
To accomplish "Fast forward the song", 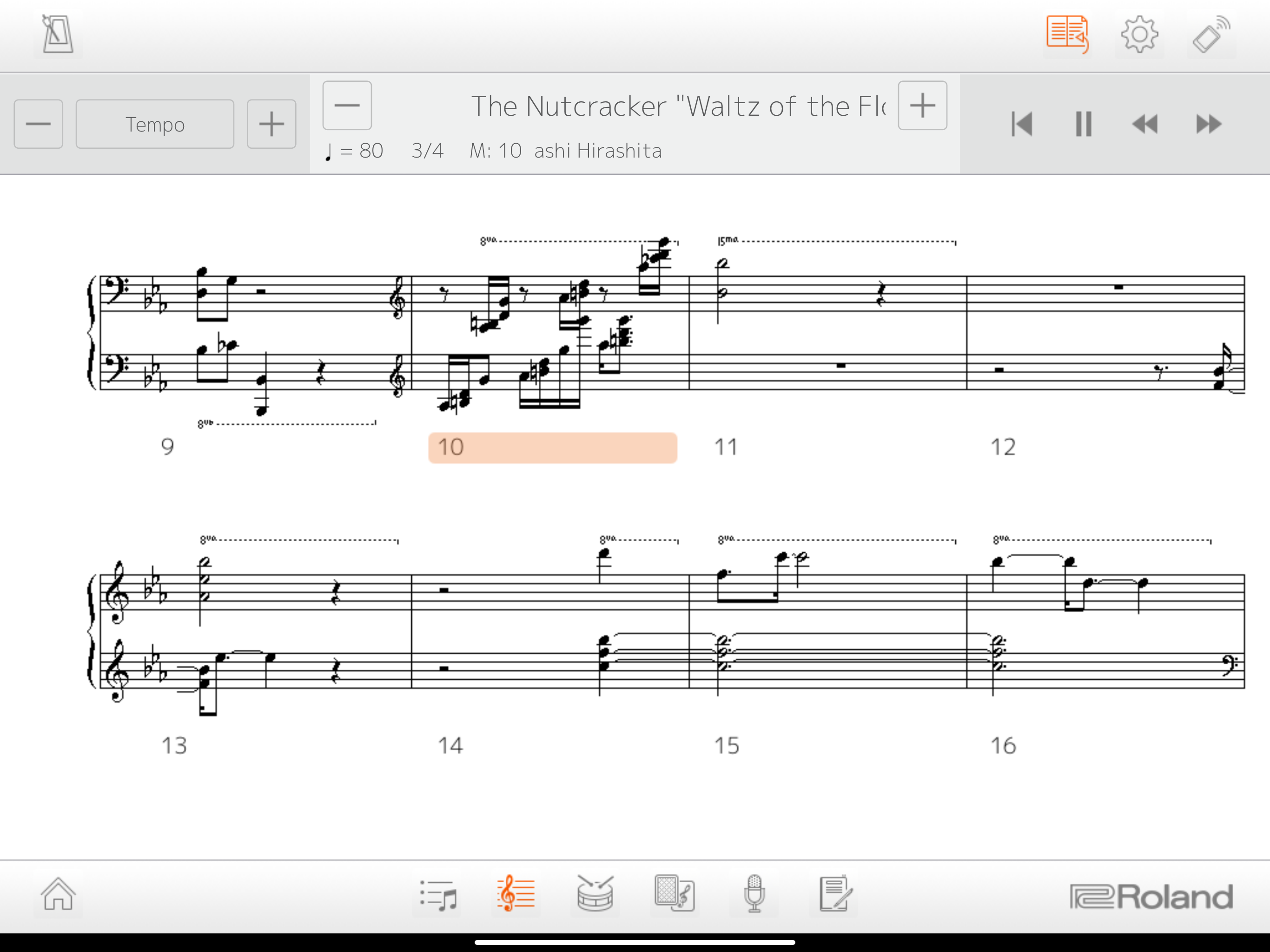I will click(x=1209, y=124).
